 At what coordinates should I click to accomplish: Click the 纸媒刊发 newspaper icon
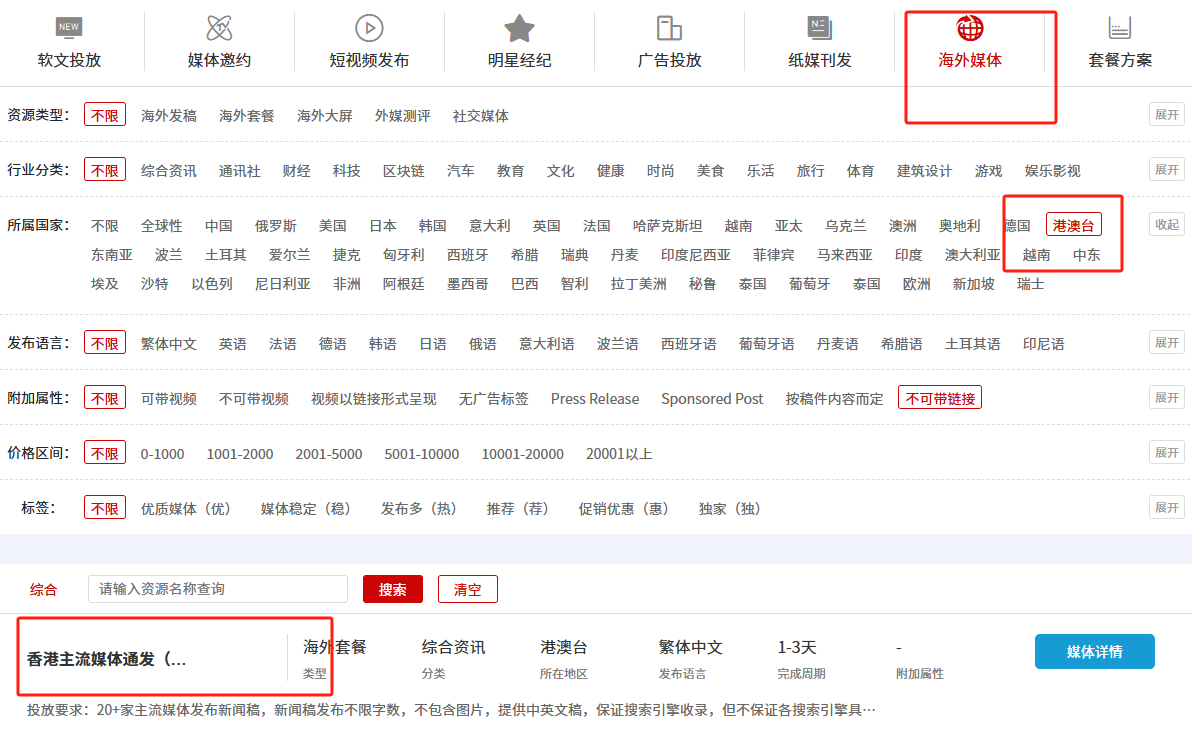(820, 27)
